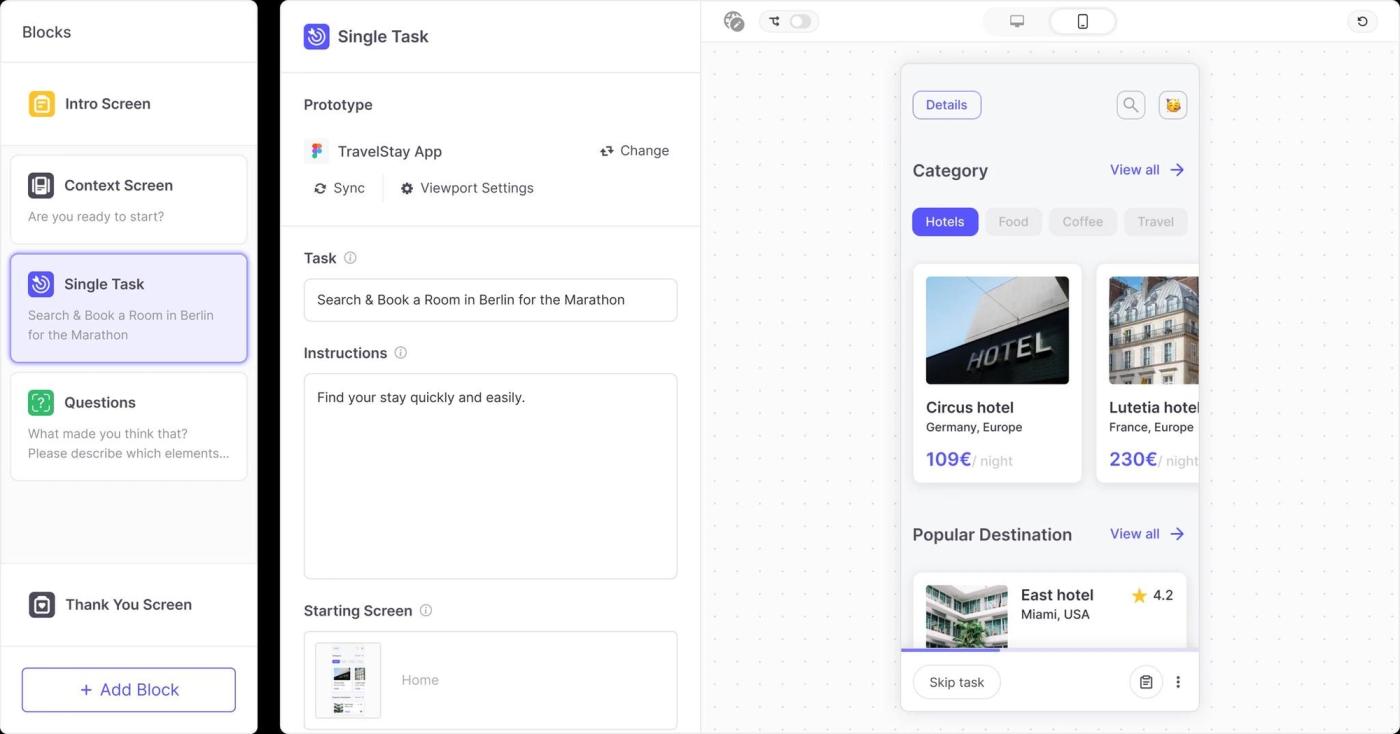Click the Details button in preview
The height and width of the screenshot is (734, 1400).
coord(947,105)
